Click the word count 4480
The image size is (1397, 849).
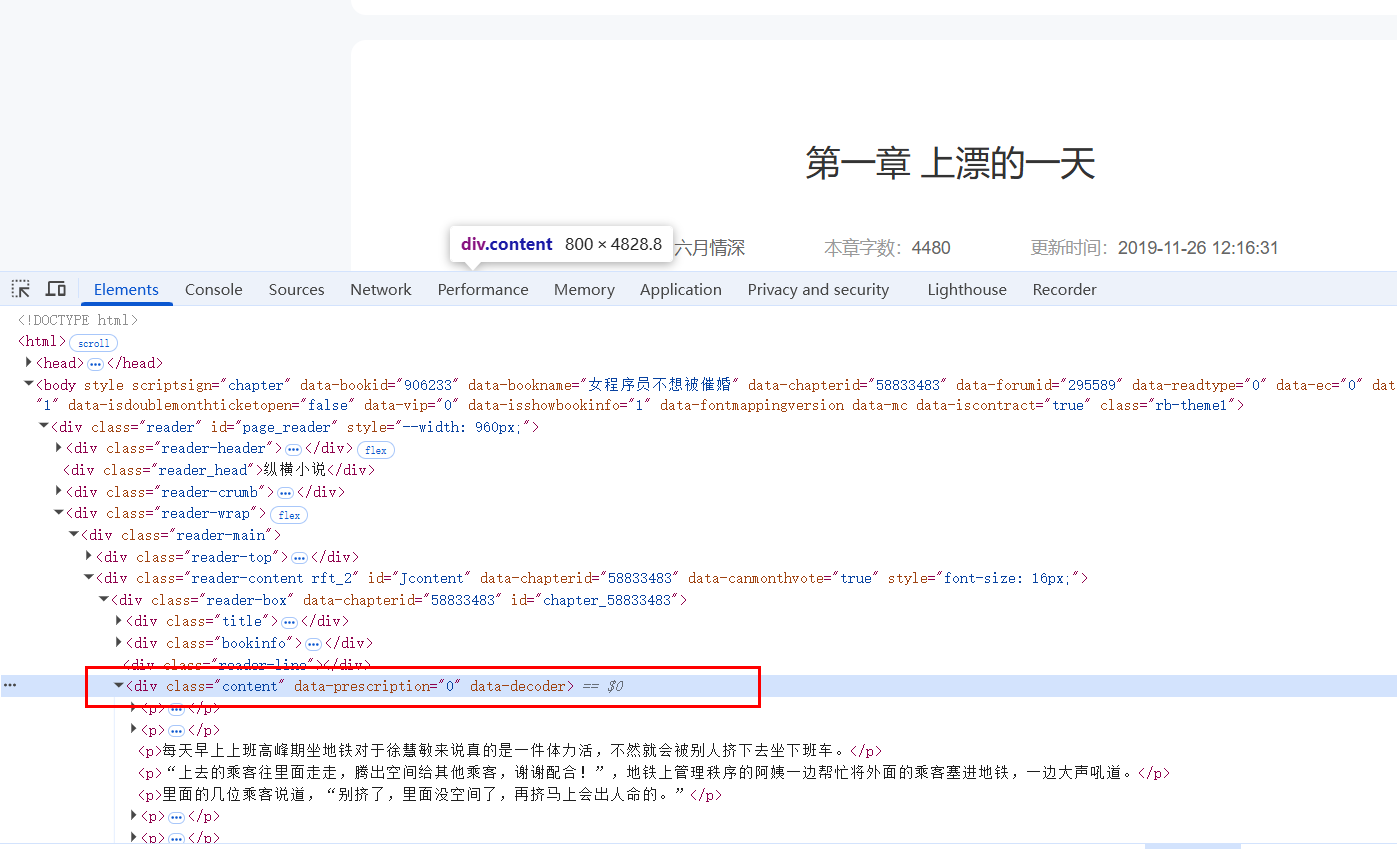[x=931, y=248]
